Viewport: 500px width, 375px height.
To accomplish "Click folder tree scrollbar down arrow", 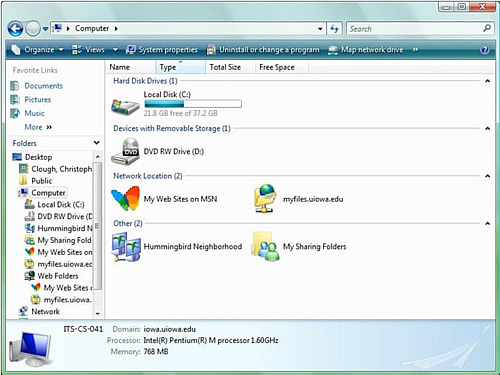I will pyautogui.click(x=97, y=314).
